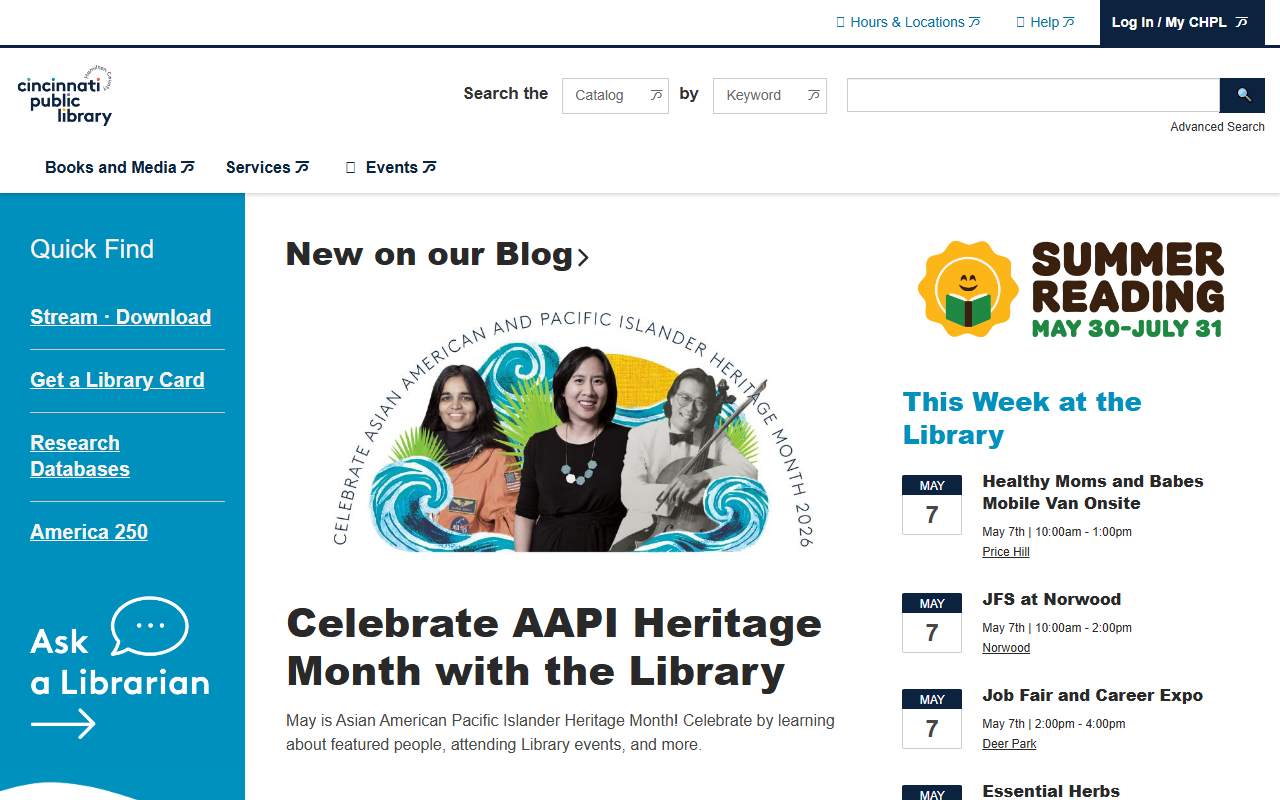This screenshot has width=1280, height=800.
Task: Click the chevron after New on our Blog
Action: (583, 257)
